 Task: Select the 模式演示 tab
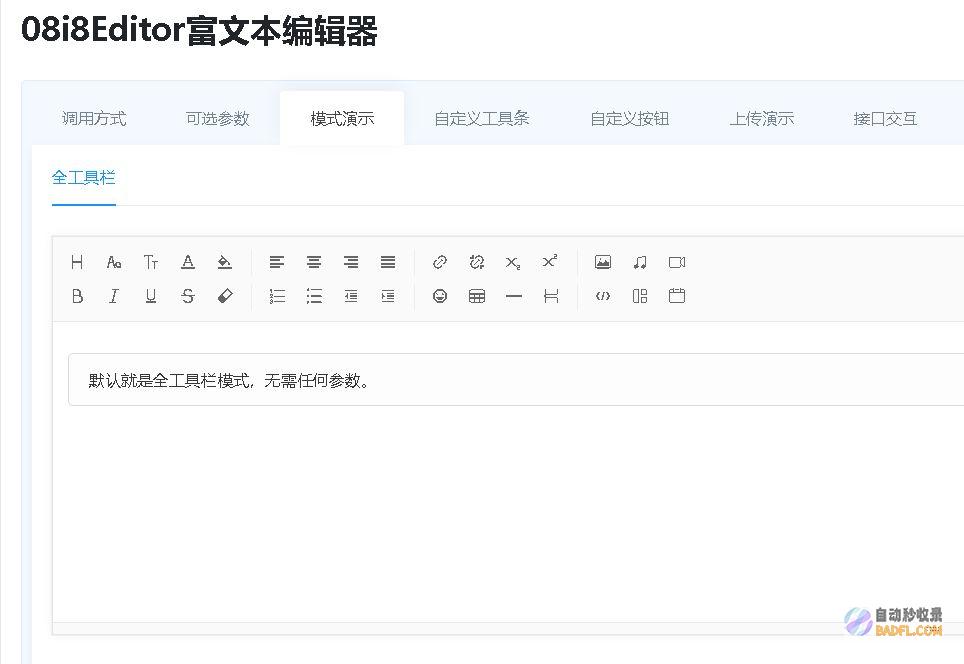342,118
